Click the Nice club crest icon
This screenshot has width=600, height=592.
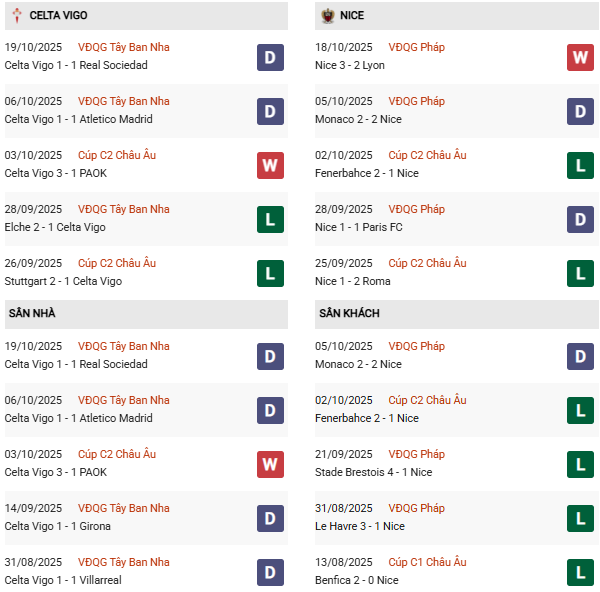pos(327,16)
